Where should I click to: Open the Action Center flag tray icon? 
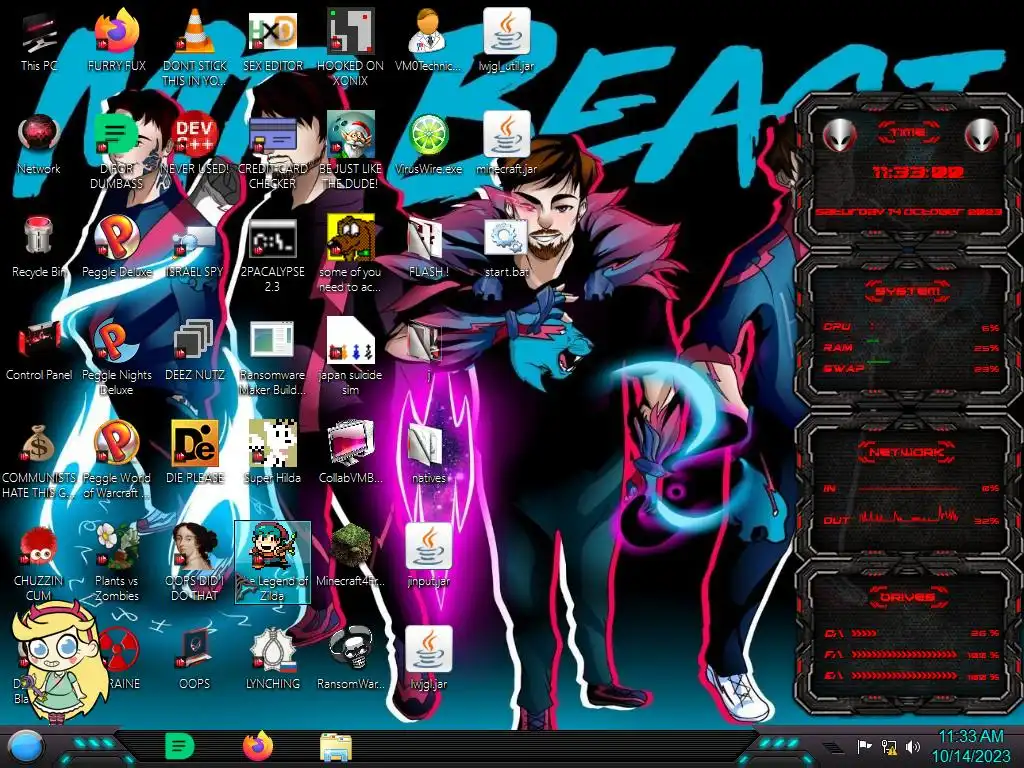point(864,746)
